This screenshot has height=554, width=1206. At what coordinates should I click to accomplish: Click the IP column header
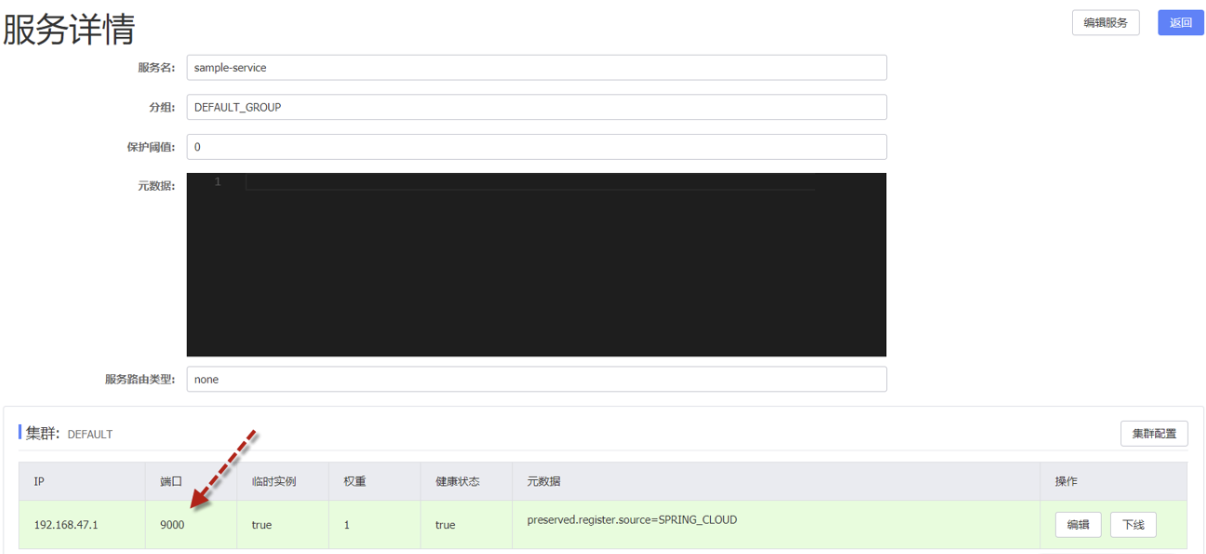click(x=39, y=482)
